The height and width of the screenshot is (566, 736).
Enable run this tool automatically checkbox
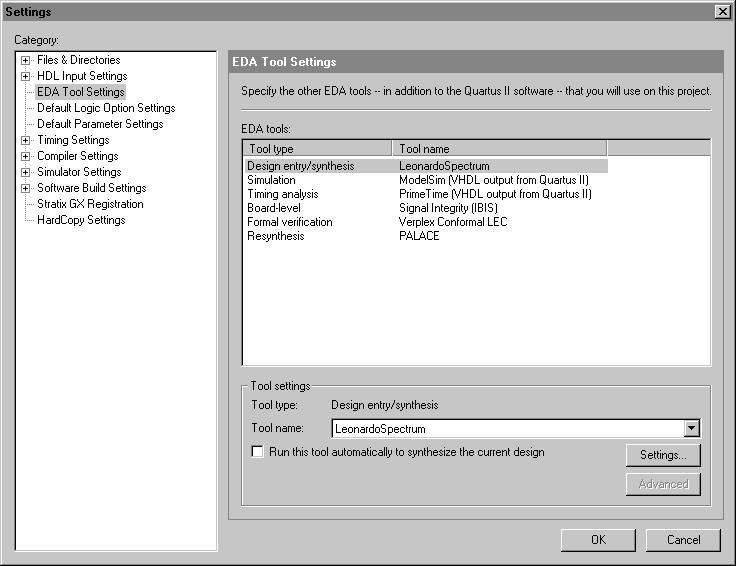click(x=258, y=453)
